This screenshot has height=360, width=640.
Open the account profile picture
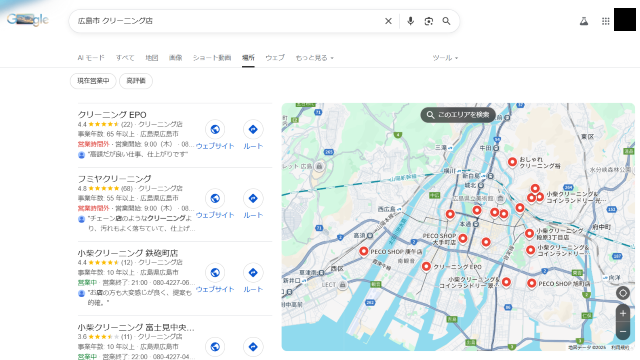pyautogui.click(x=625, y=19)
